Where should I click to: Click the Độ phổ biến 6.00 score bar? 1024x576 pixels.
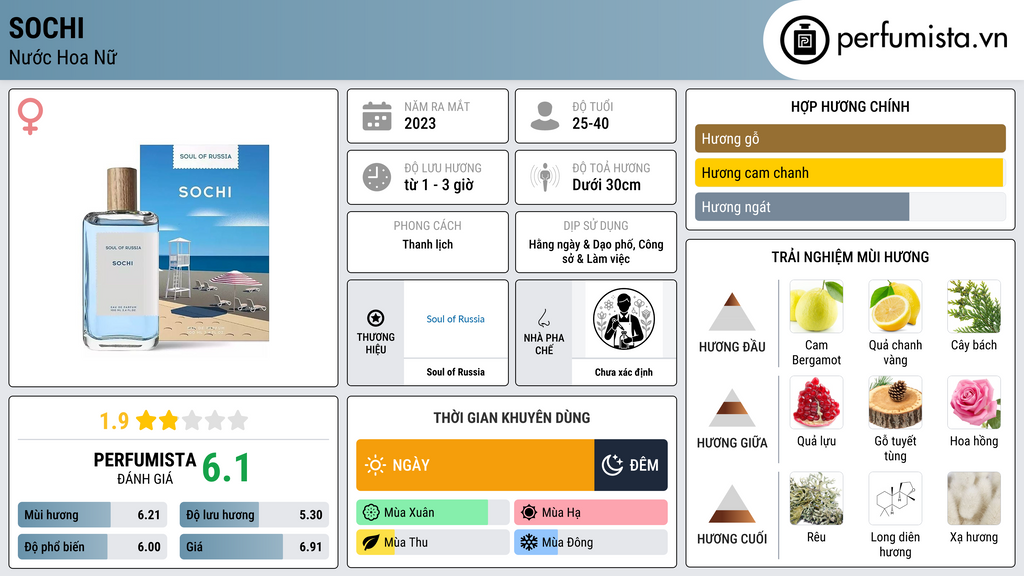tap(93, 547)
